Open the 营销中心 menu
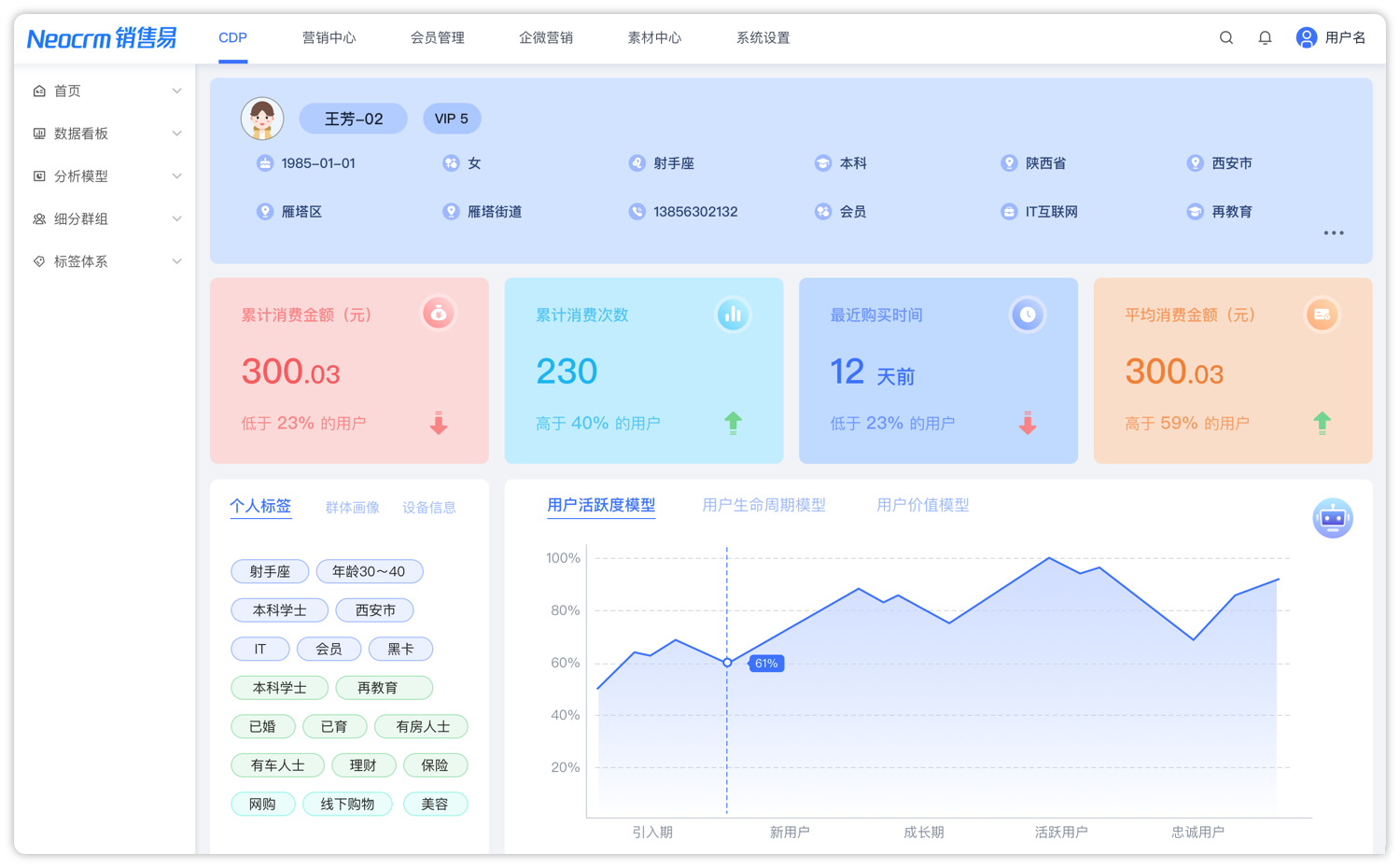 pyautogui.click(x=329, y=38)
